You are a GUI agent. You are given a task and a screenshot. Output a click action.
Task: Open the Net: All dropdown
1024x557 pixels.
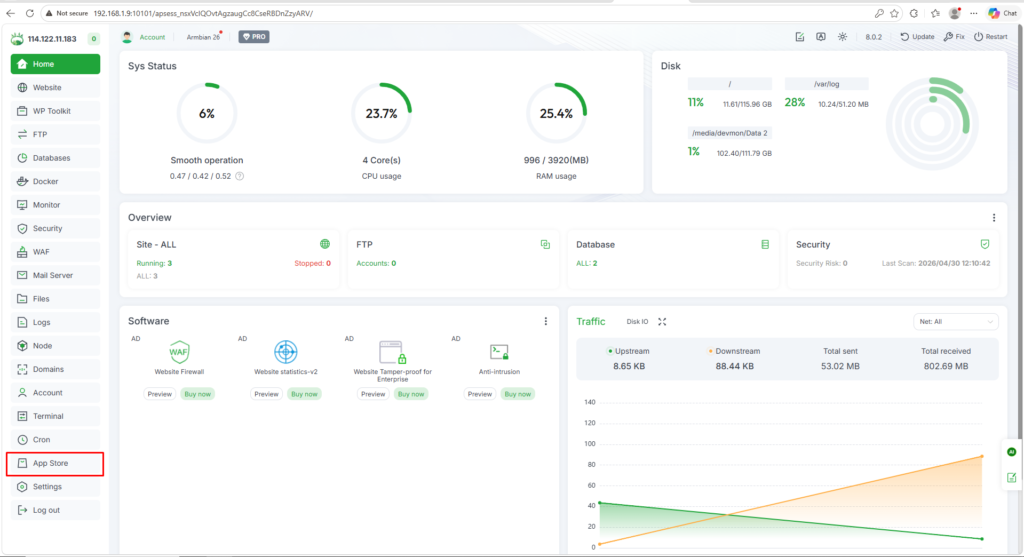(955, 321)
